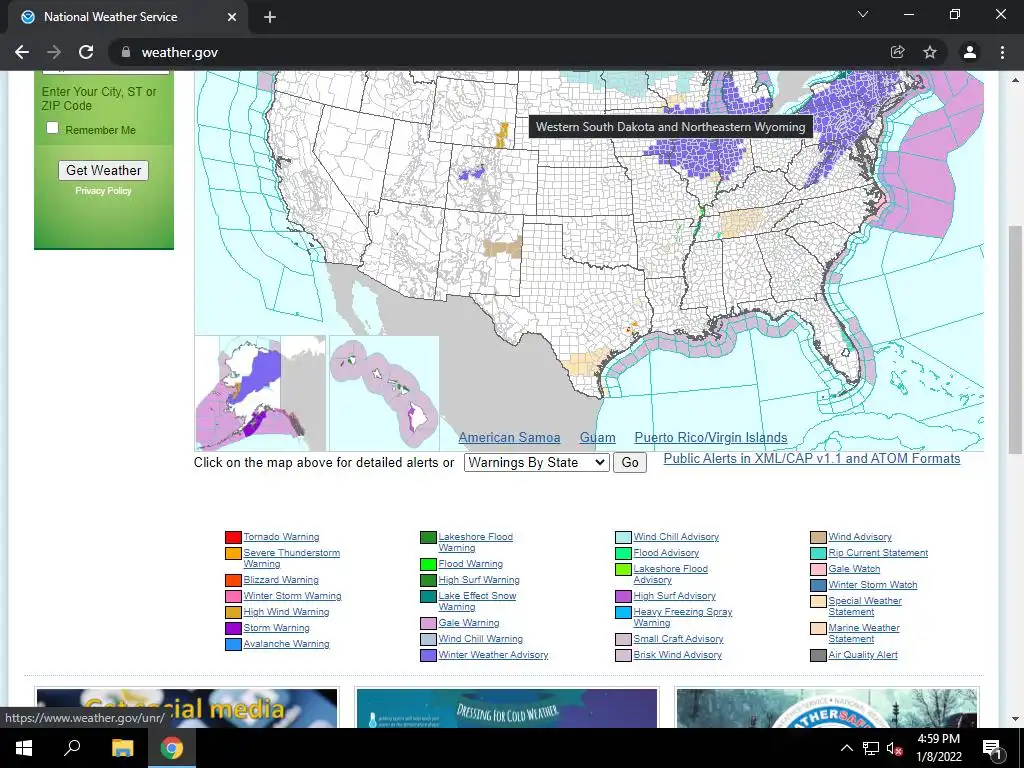Image resolution: width=1024 pixels, height=768 pixels.
Task: Open the Puerto Rico/Virgin Islands link
Action: [711, 438]
